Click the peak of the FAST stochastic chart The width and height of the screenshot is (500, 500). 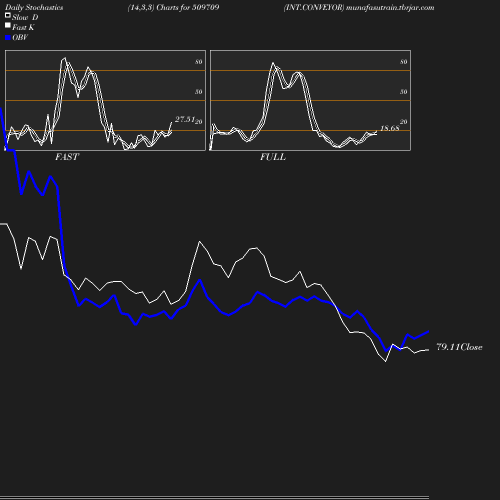(x=65, y=58)
